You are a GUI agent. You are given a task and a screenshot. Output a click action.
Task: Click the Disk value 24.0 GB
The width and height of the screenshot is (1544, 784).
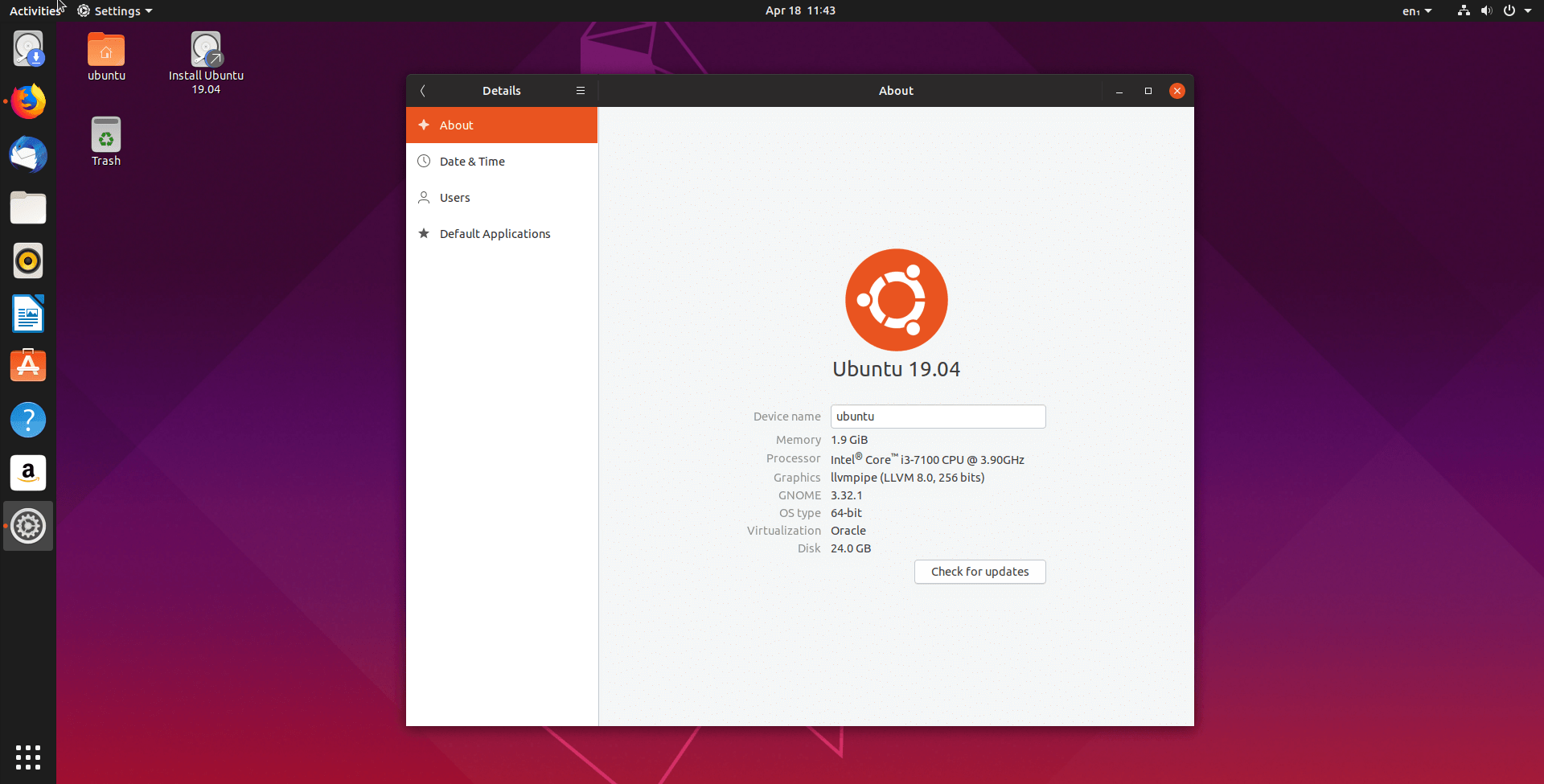pyautogui.click(x=851, y=548)
